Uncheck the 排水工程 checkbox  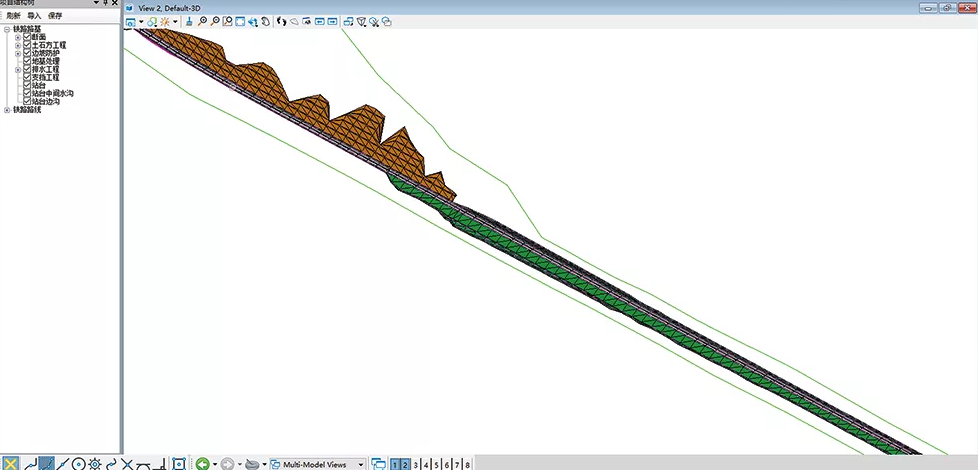[x=27, y=70]
